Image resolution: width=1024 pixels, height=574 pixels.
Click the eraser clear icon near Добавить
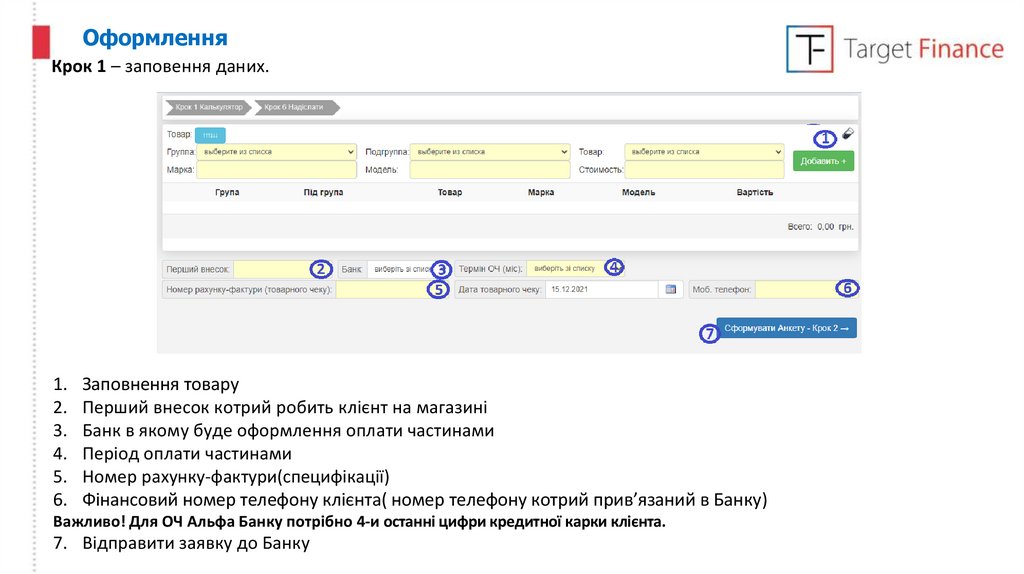pyautogui.click(x=848, y=134)
